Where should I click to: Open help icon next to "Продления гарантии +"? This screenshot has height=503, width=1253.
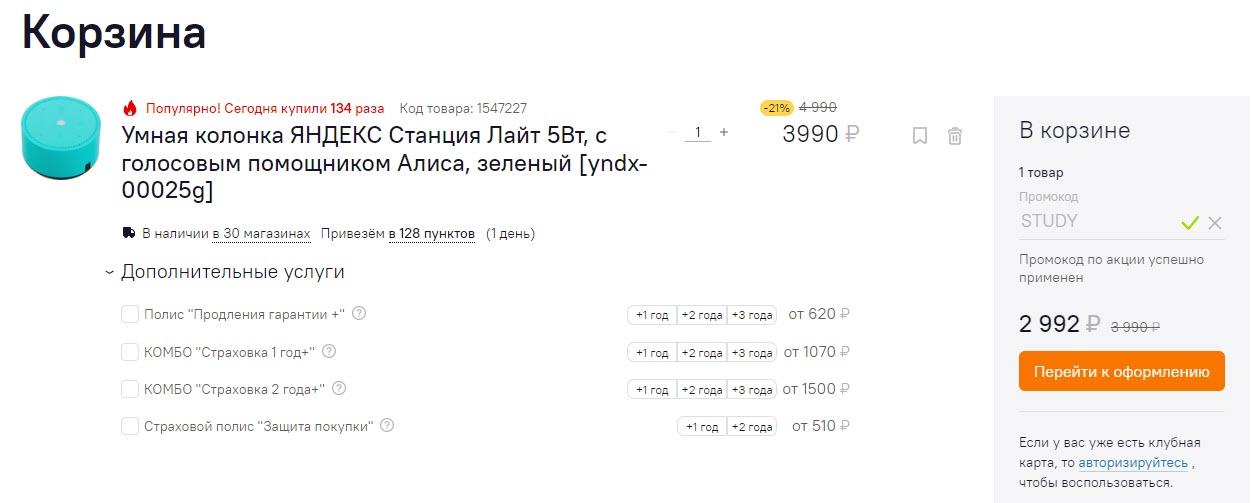click(359, 314)
